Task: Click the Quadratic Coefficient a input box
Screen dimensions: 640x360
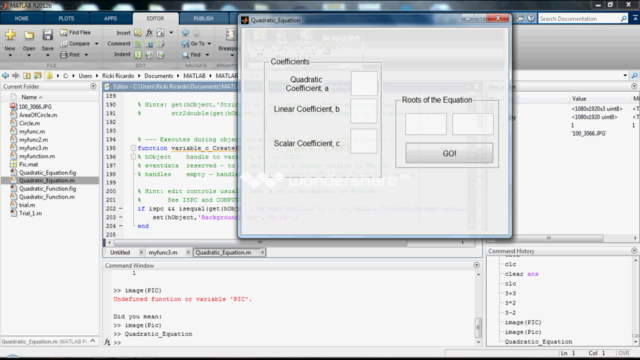Action: click(364, 84)
